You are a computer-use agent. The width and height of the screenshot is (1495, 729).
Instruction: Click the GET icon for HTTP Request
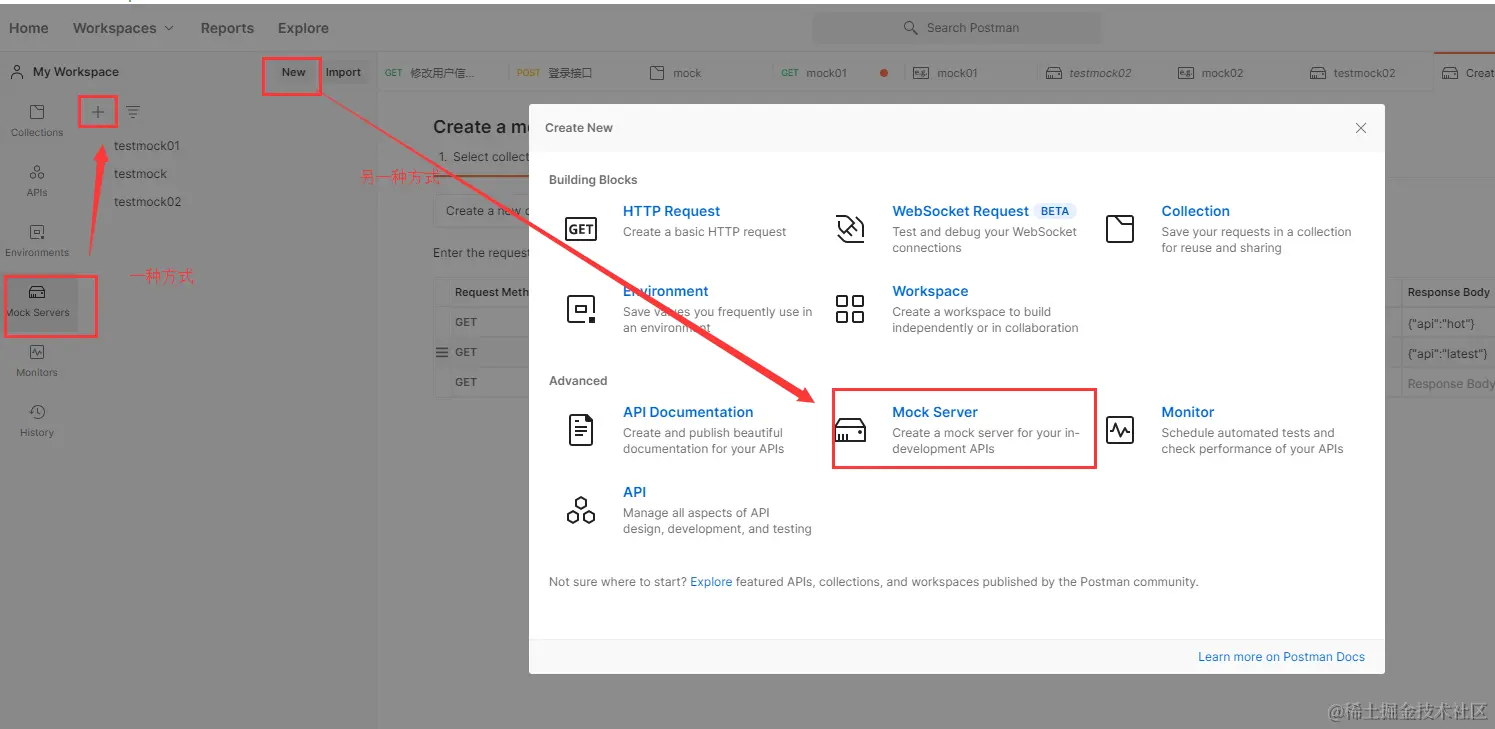[x=581, y=229]
